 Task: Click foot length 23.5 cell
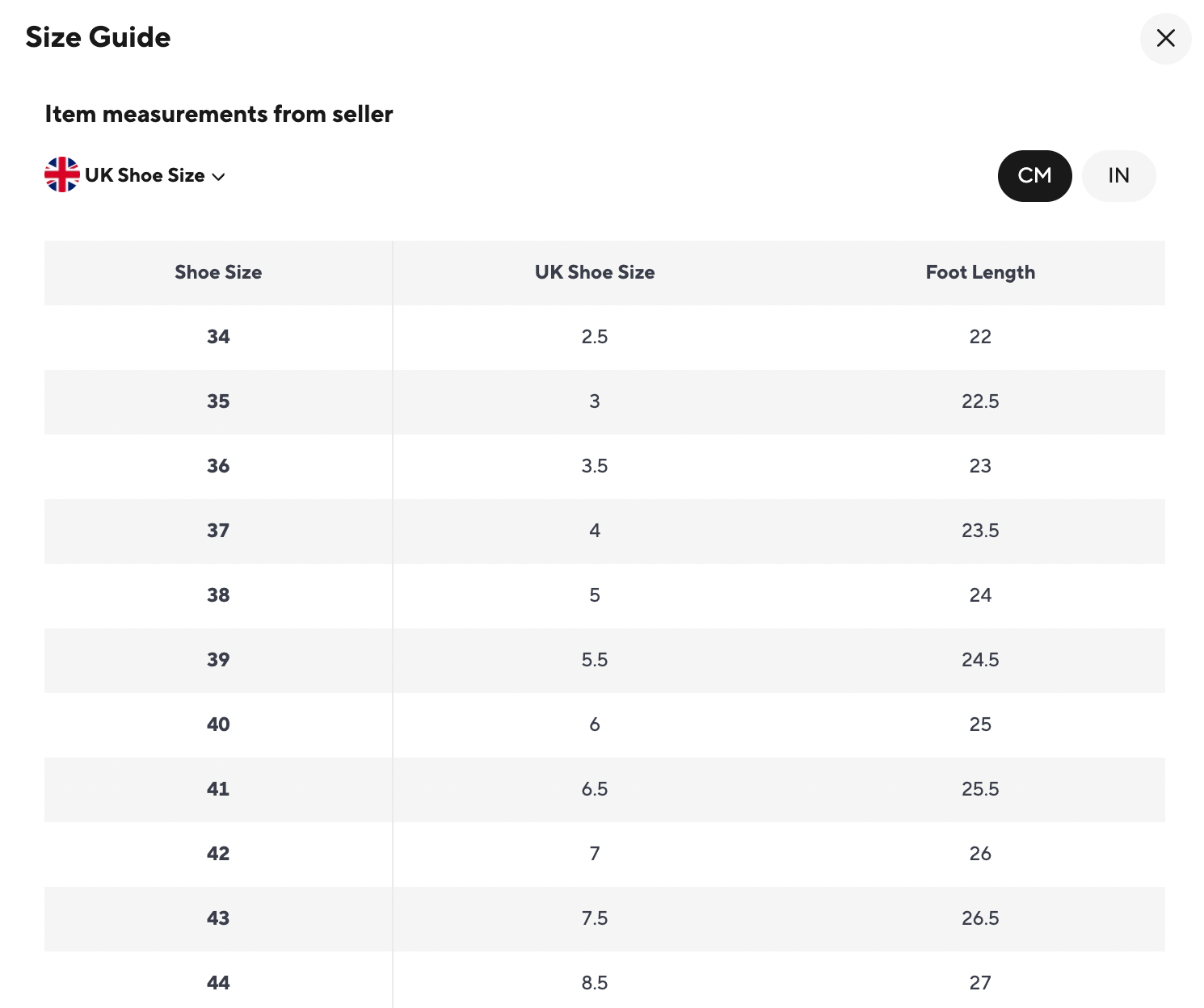tap(979, 531)
